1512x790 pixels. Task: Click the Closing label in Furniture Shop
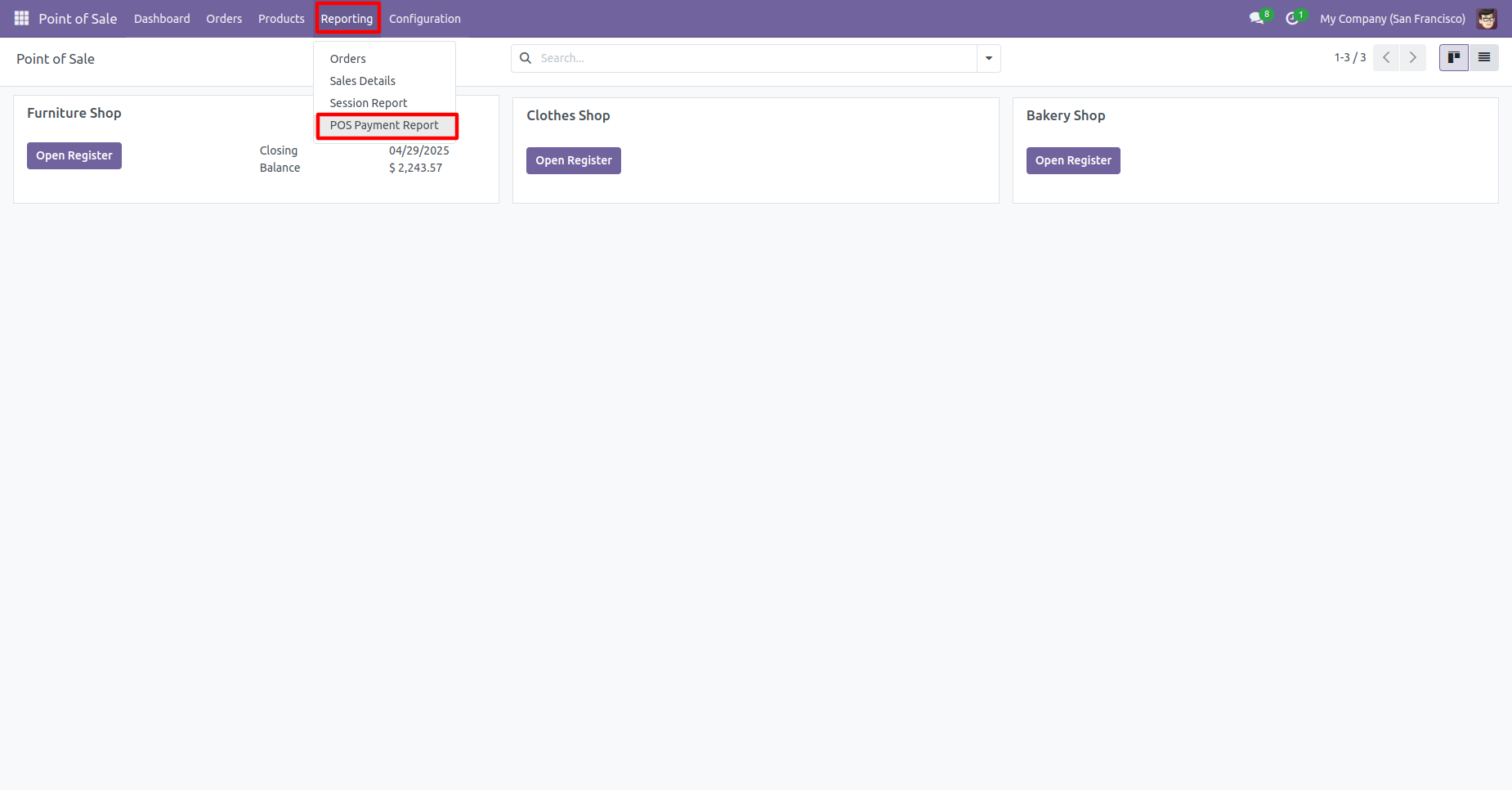(x=279, y=150)
